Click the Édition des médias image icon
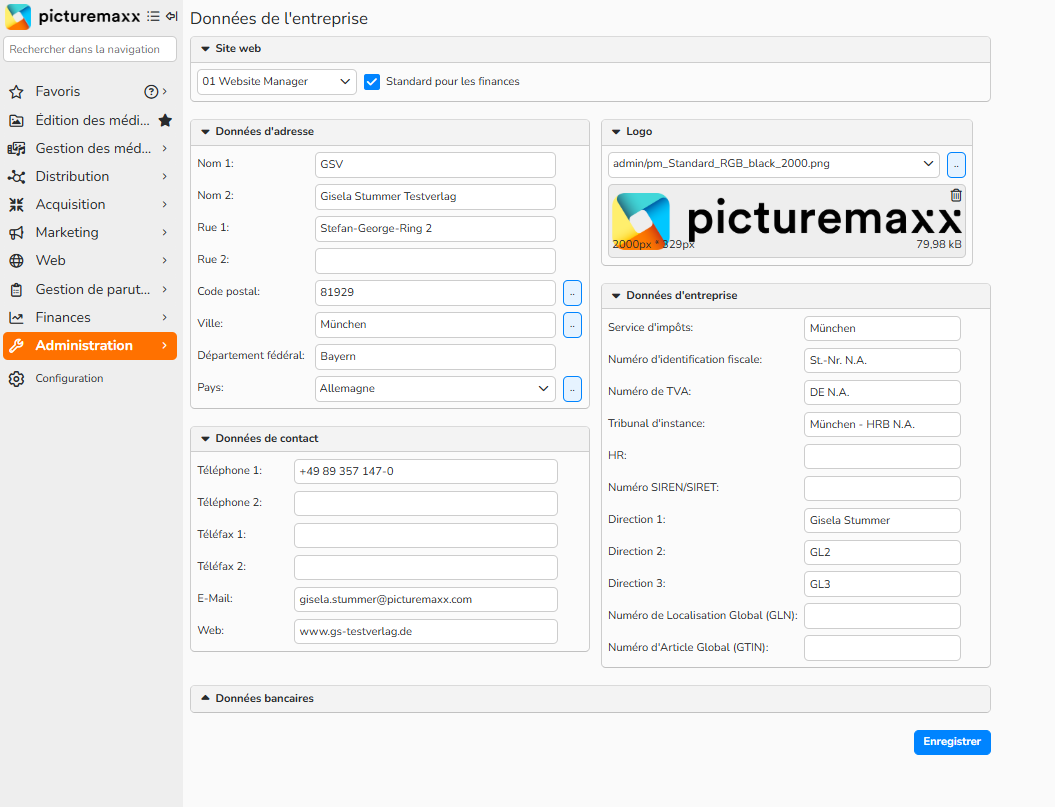This screenshot has width=1055, height=807. 17,120
